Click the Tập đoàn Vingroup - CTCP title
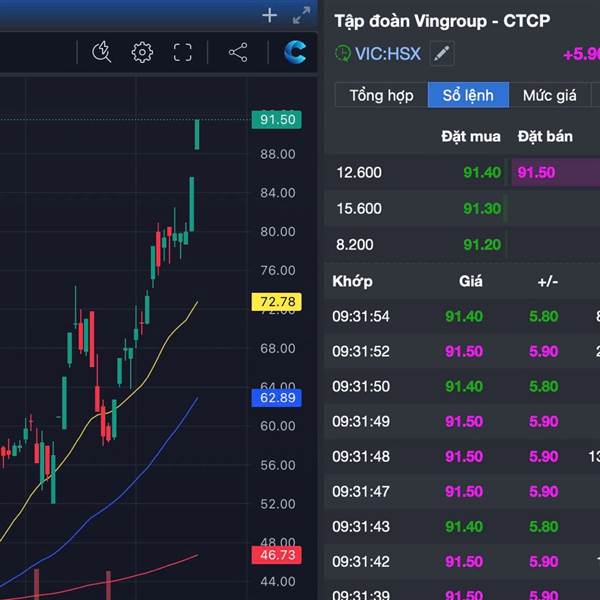600x600 pixels. pos(442,21)
